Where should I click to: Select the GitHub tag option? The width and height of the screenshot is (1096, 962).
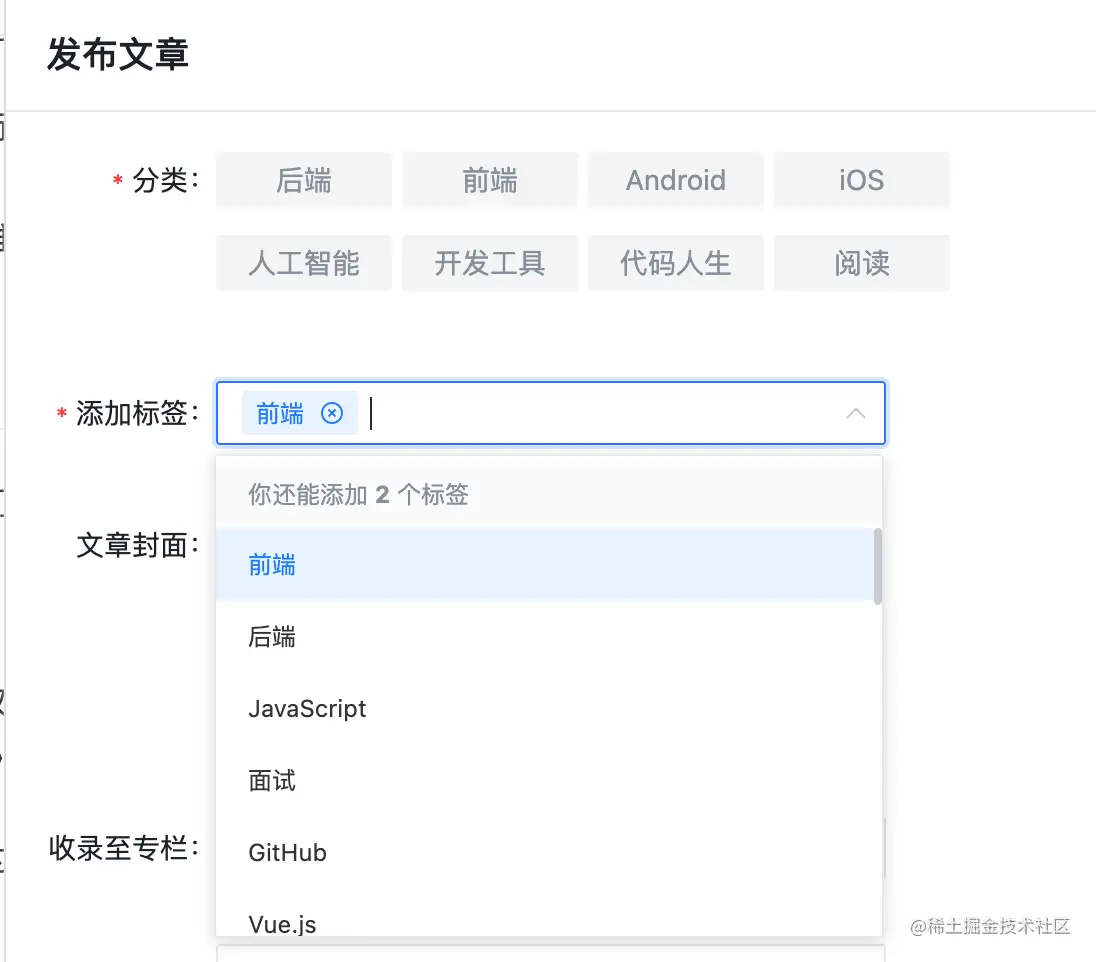(x=288, y=853)
